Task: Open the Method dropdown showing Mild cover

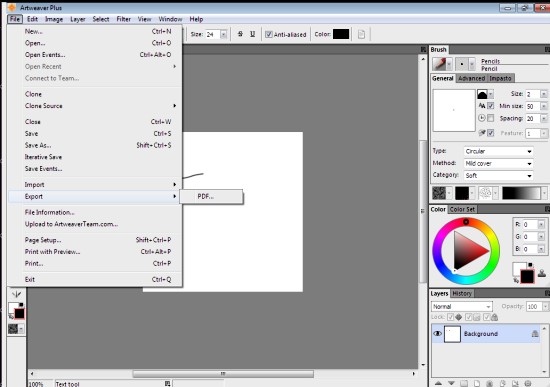Action: [498, 164]
